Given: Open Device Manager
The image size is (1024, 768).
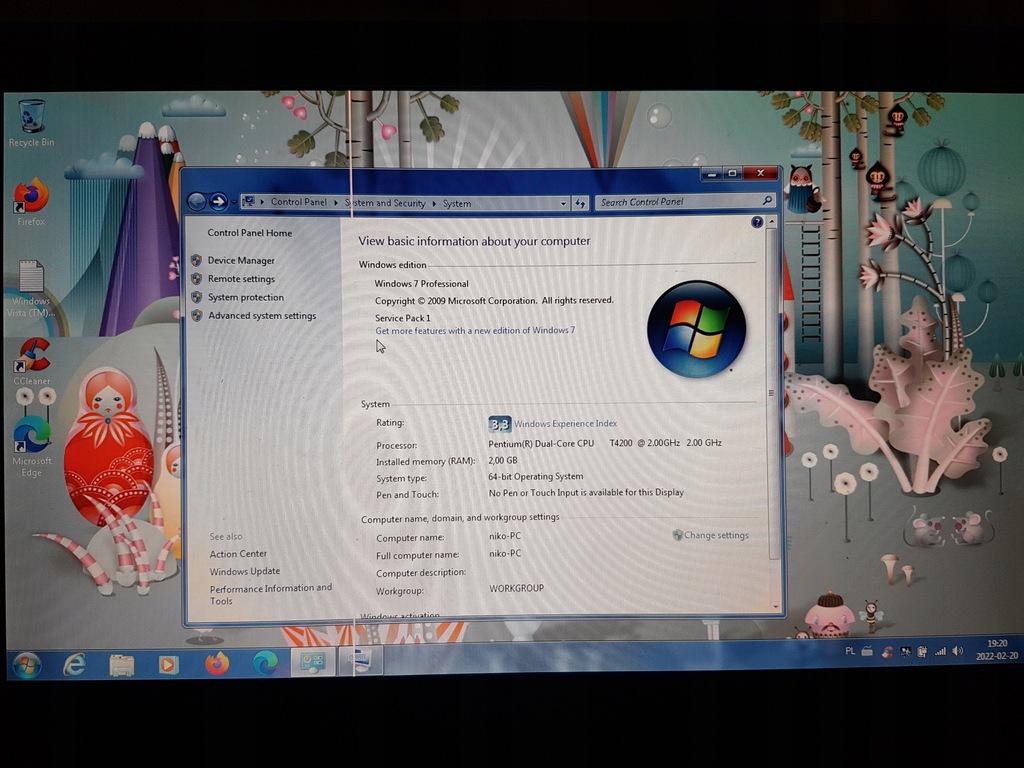Looking at the screenshot, I should (x=241, y=260).
